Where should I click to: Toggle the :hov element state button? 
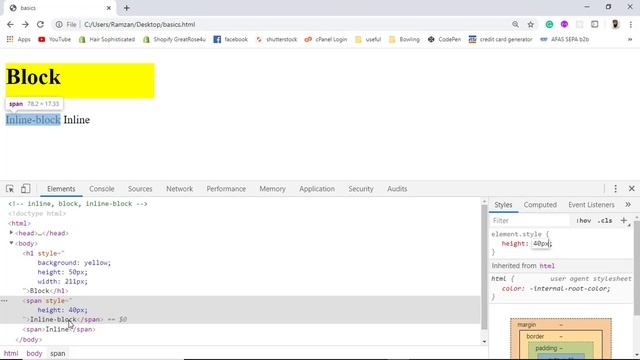point(583,220)
